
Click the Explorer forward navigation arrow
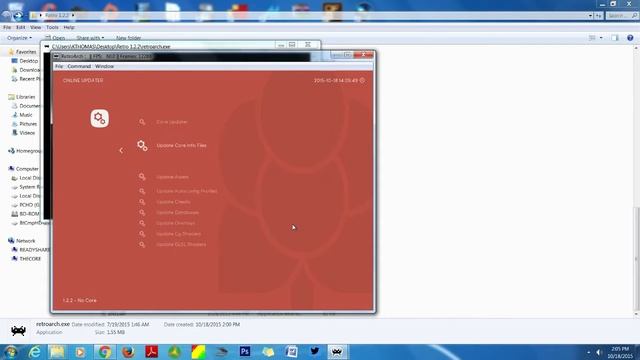click(x=18, y=16)
